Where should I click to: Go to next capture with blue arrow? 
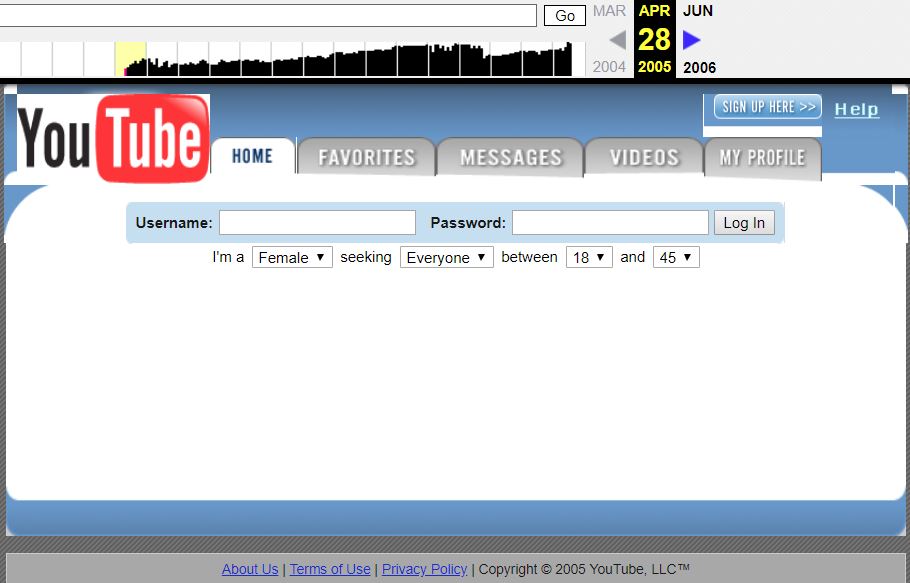[x=692, y=40]
